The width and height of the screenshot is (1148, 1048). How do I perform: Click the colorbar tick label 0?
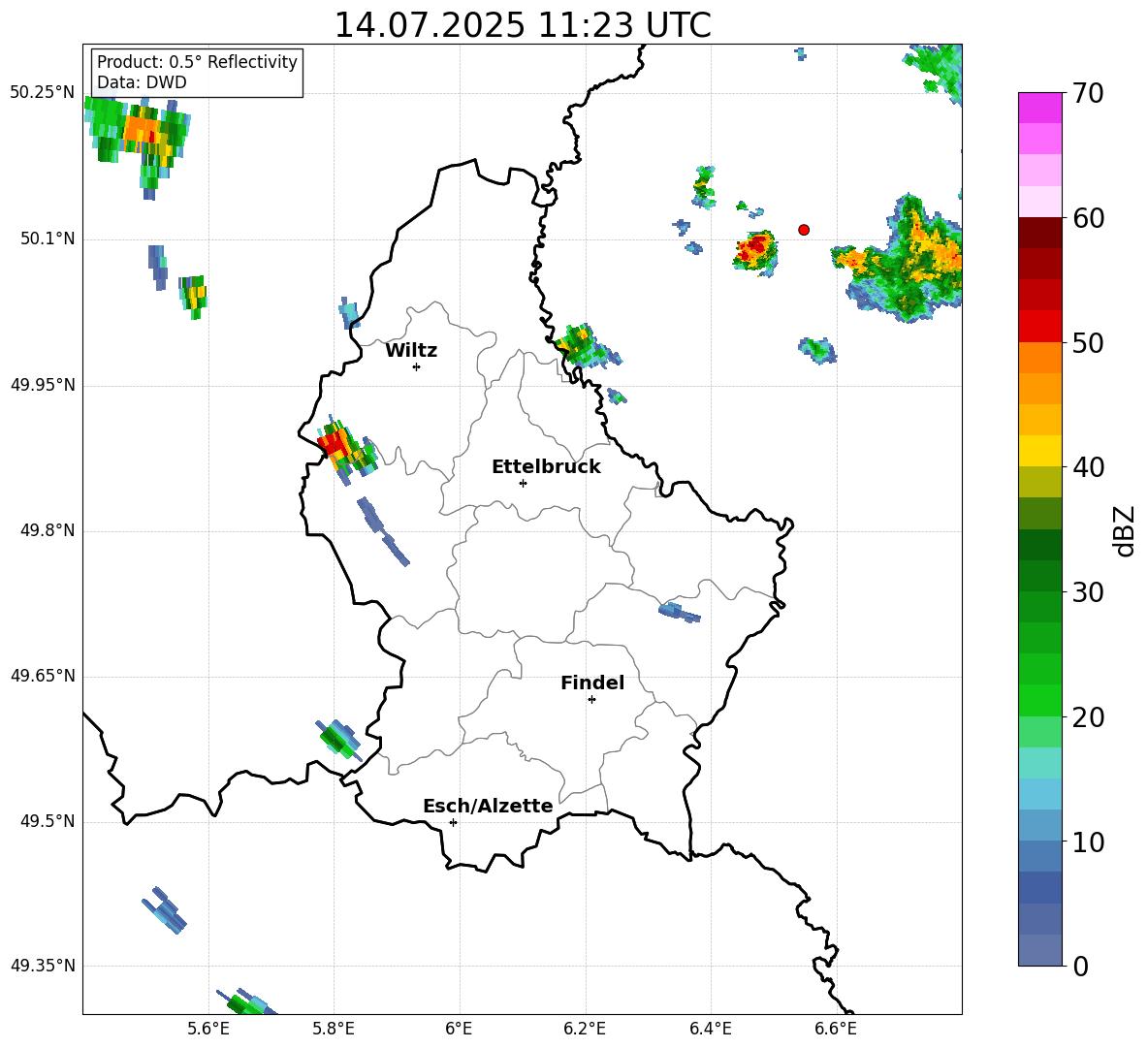pyautogui.click(x=1080, y=967)
